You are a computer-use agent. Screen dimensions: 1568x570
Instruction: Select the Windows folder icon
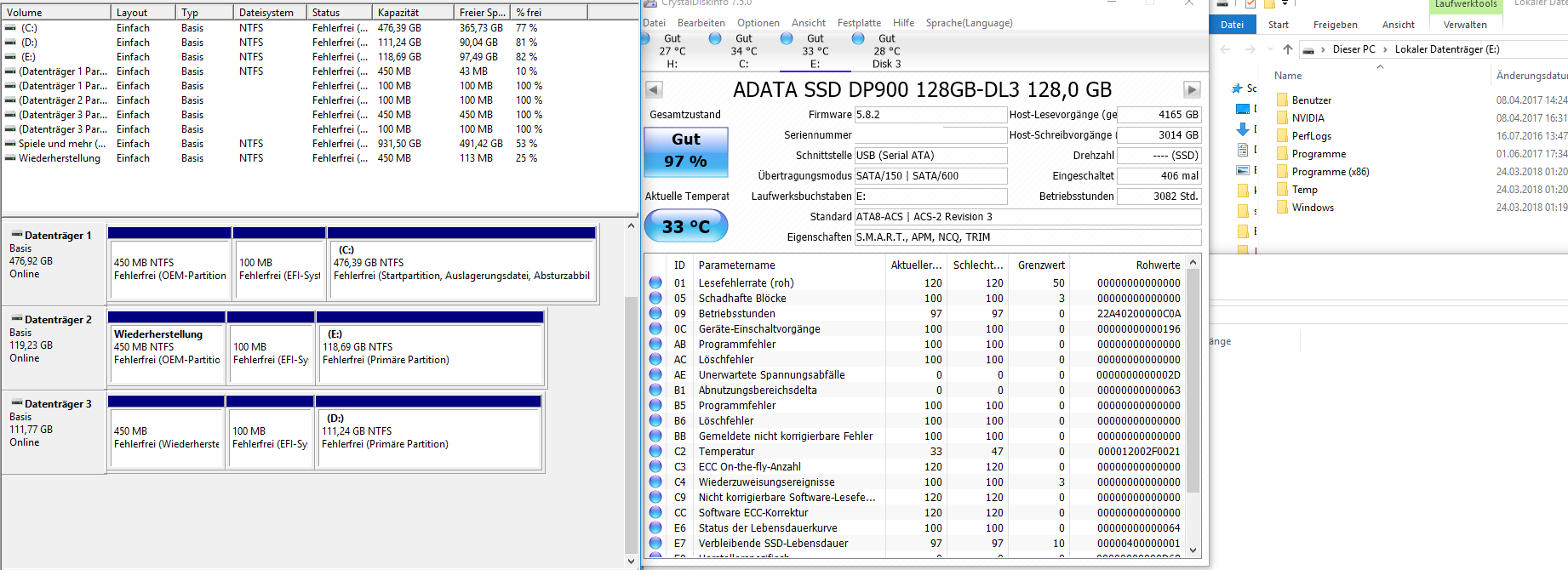click(x=1282, y=208)
